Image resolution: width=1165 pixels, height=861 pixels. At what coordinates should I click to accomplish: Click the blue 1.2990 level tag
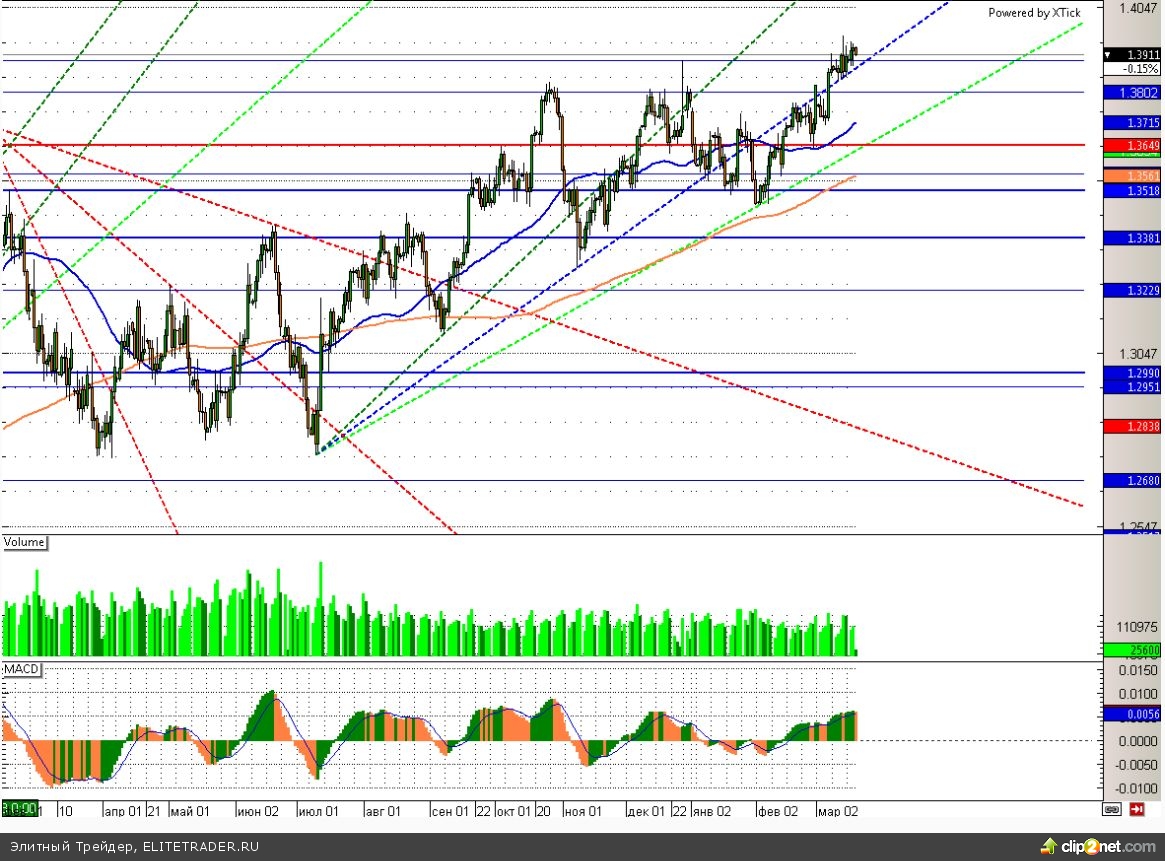1132,373
